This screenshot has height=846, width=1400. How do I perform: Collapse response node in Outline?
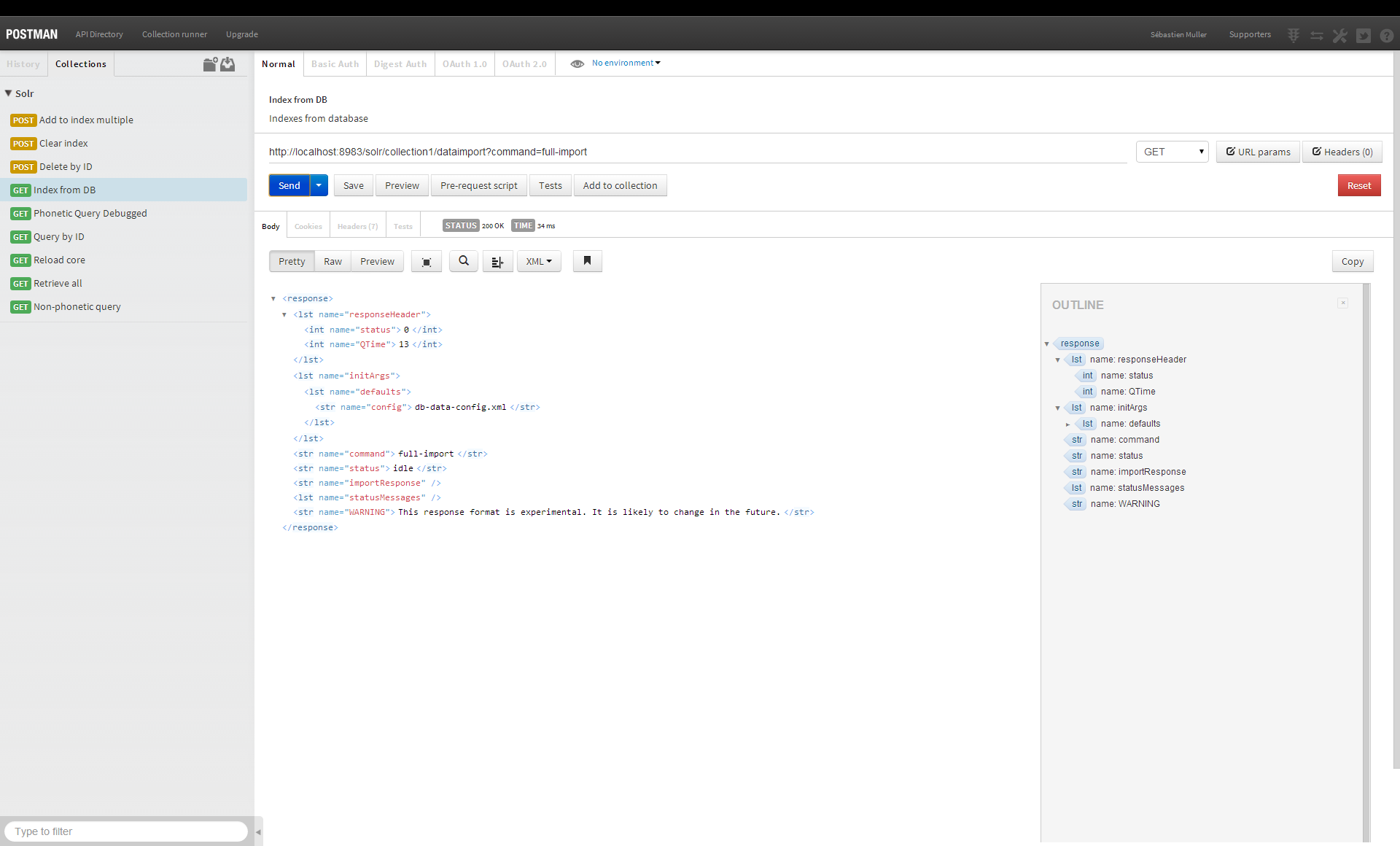point(1046,344)
